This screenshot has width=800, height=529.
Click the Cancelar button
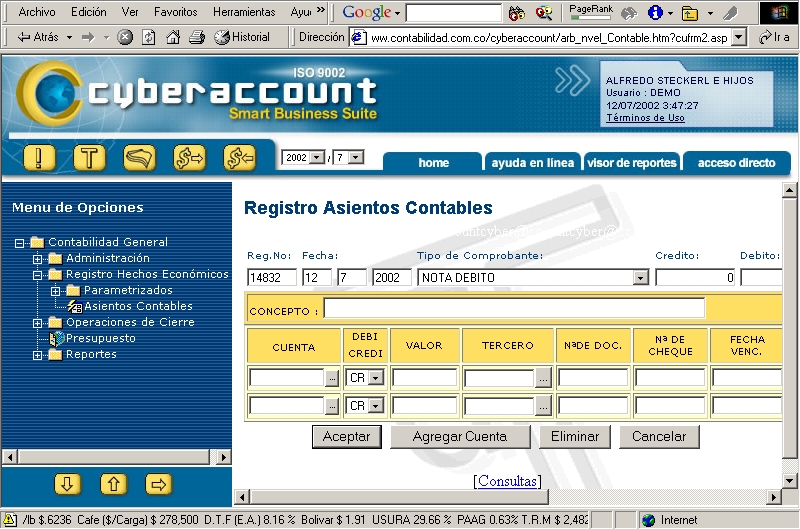pos(659,437)
